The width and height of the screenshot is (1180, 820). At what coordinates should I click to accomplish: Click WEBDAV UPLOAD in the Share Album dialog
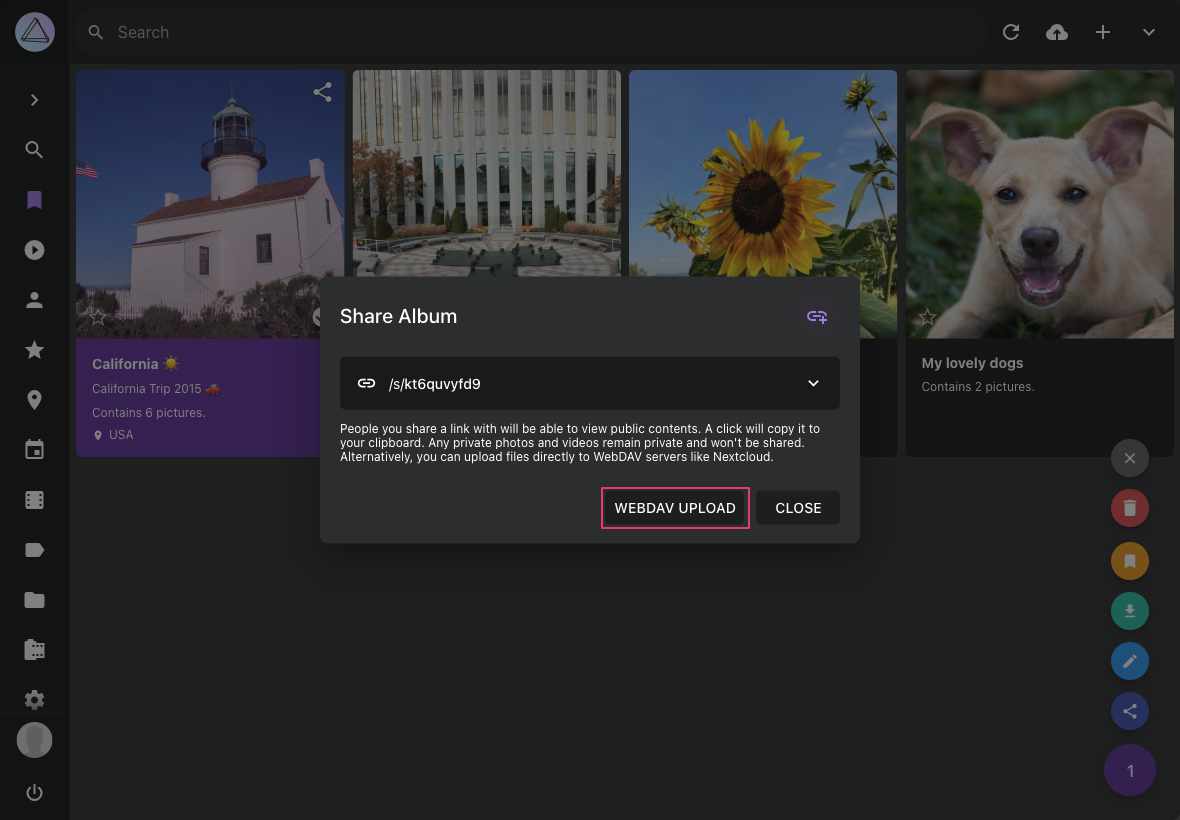pyautogui.click(x=675, y=507)
